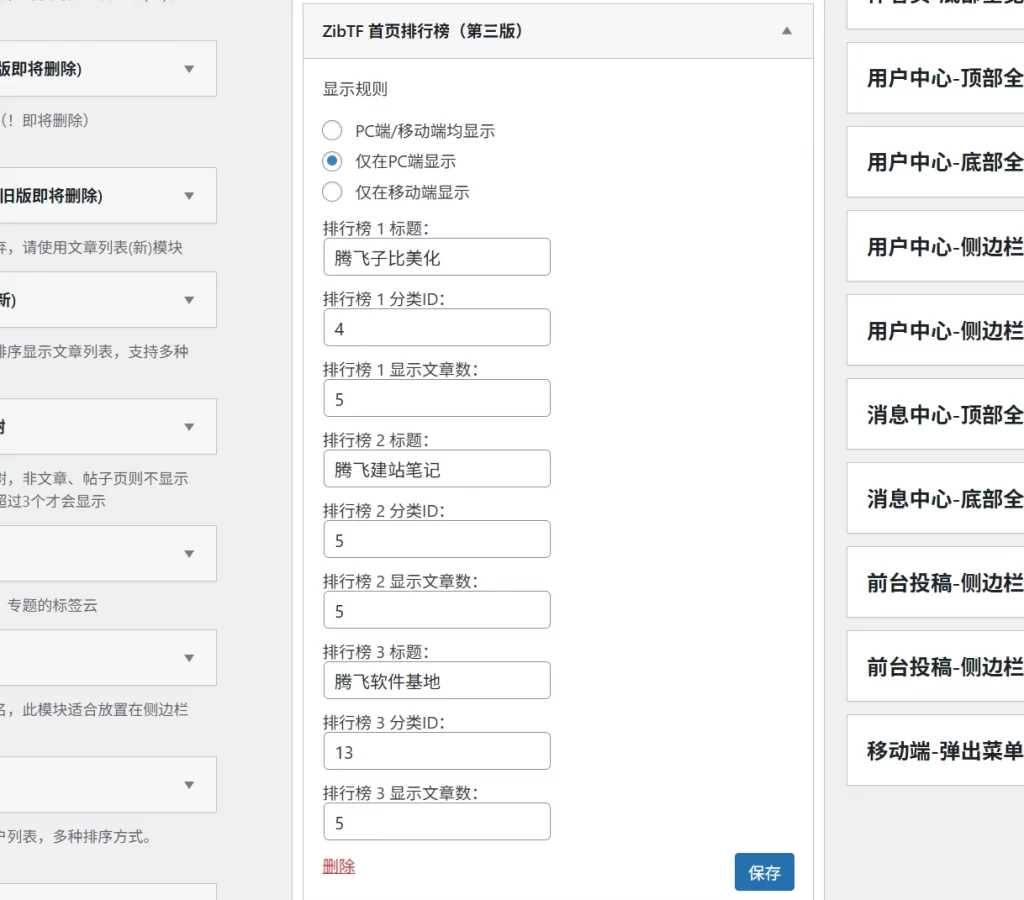This screenshot has width=1024, height=900.
Task: Click the 排行榜 2 显示文章数 field
Action: (437, 609)
